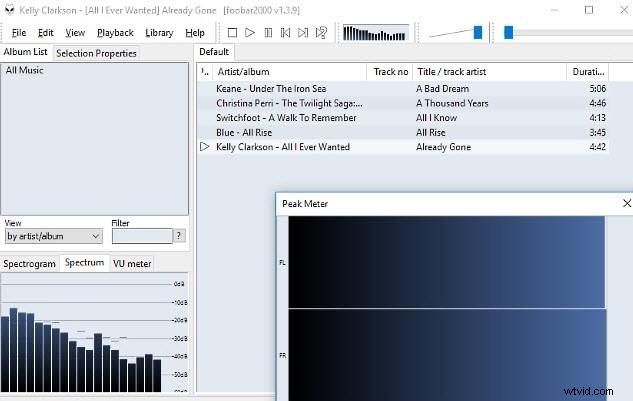Click the FR channel peak meter bar
Image resolution: width=633 pixels, height=401 pixels.
pos(447,355)
